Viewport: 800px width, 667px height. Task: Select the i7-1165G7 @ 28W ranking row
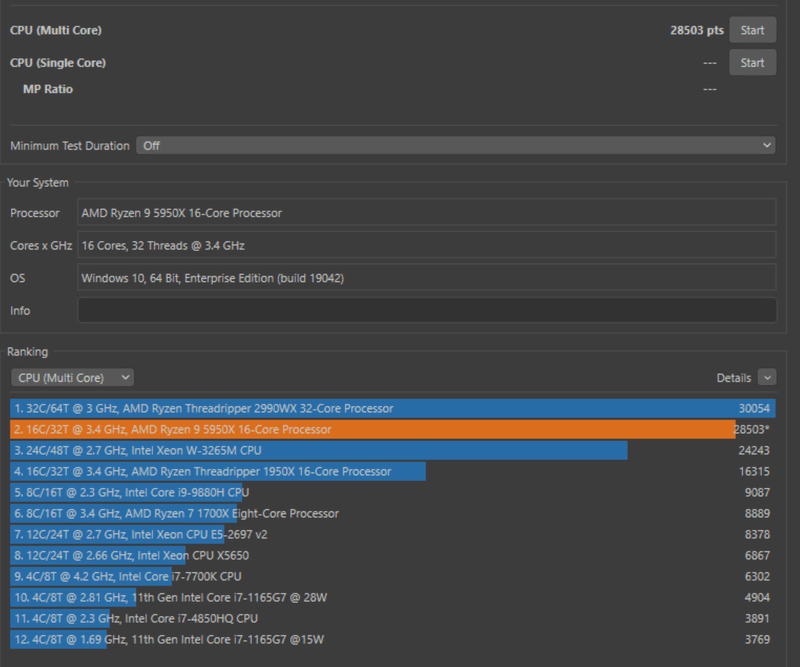pyautogui.click(x=393, y=597)
